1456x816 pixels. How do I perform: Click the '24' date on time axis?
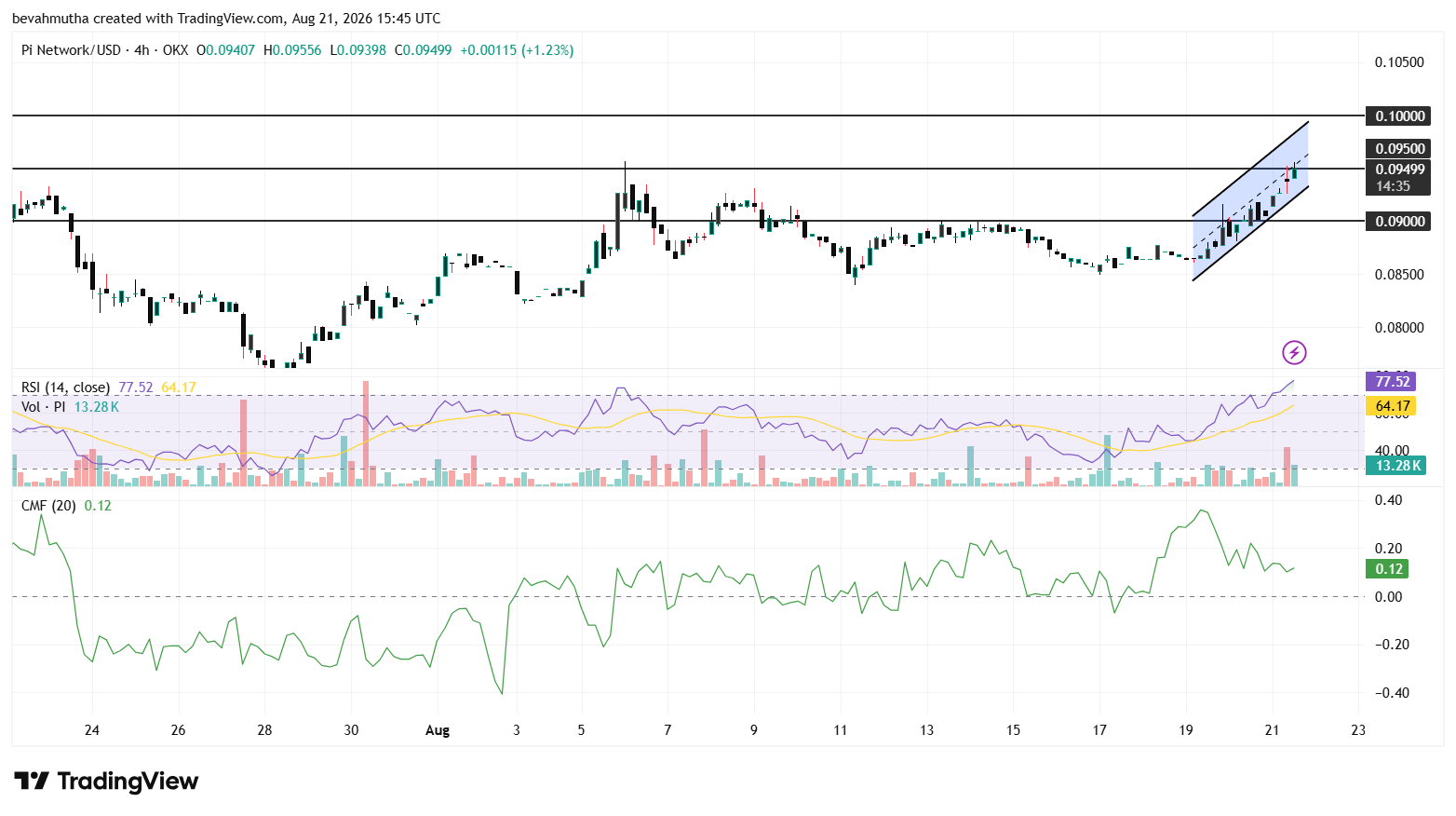pyautogui.click(x=91, y=730)
